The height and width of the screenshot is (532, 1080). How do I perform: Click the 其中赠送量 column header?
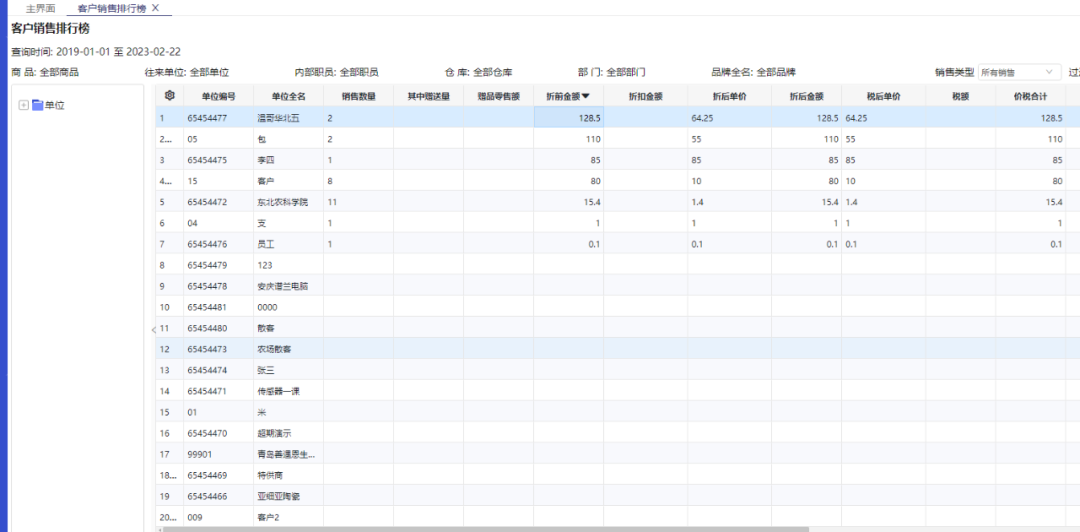click(428, 96)
